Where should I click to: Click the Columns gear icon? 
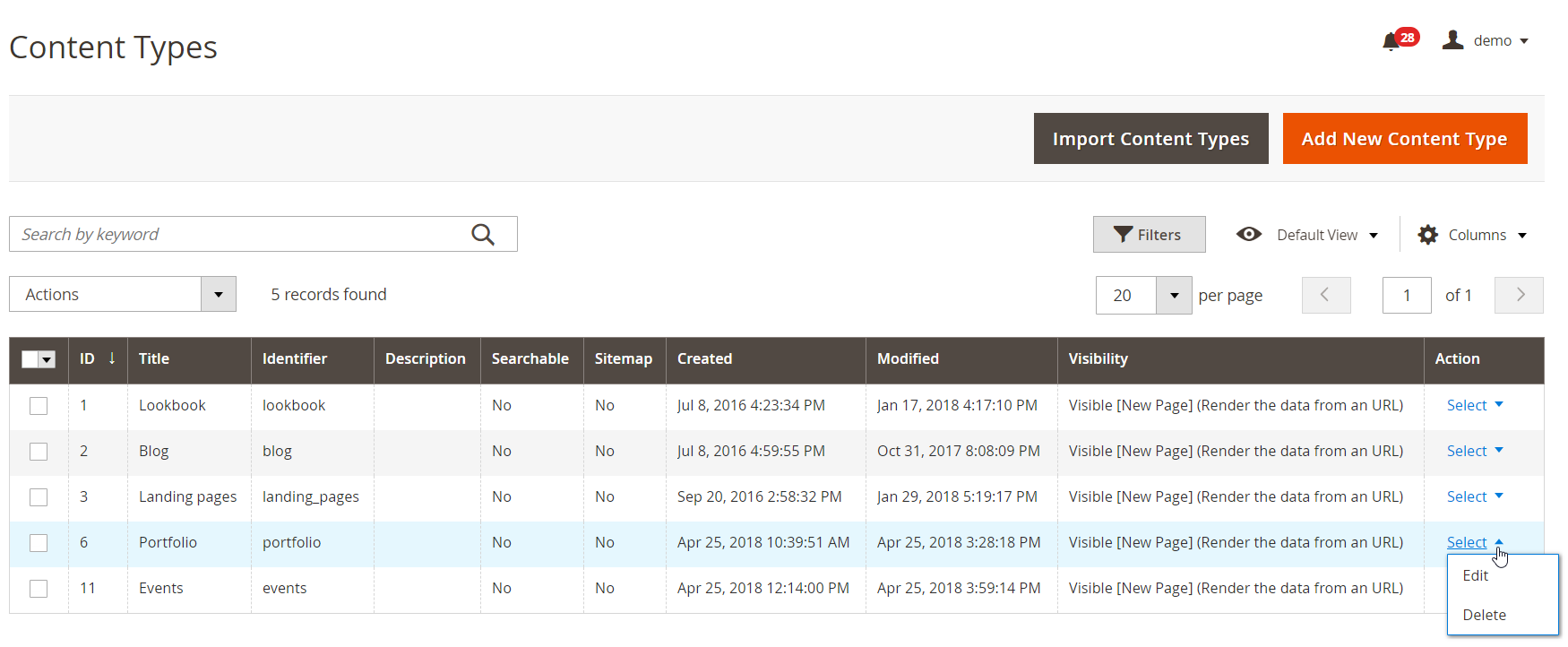coord(1428,235)
